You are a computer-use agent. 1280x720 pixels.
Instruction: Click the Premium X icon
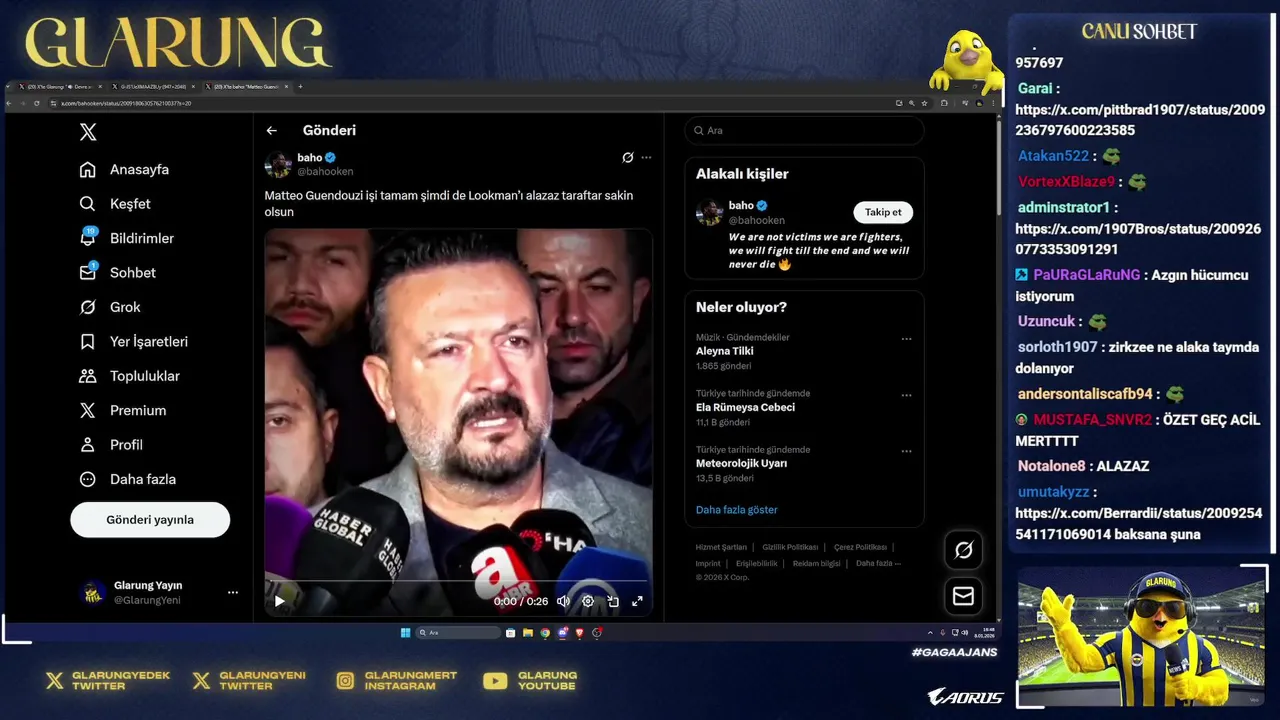88,410
